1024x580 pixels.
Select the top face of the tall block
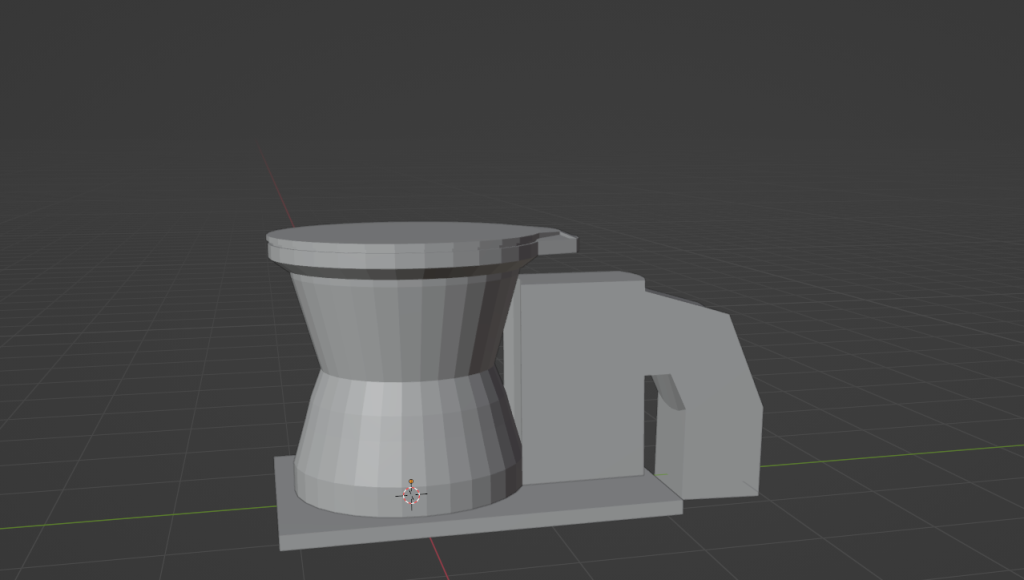(578, 279)
